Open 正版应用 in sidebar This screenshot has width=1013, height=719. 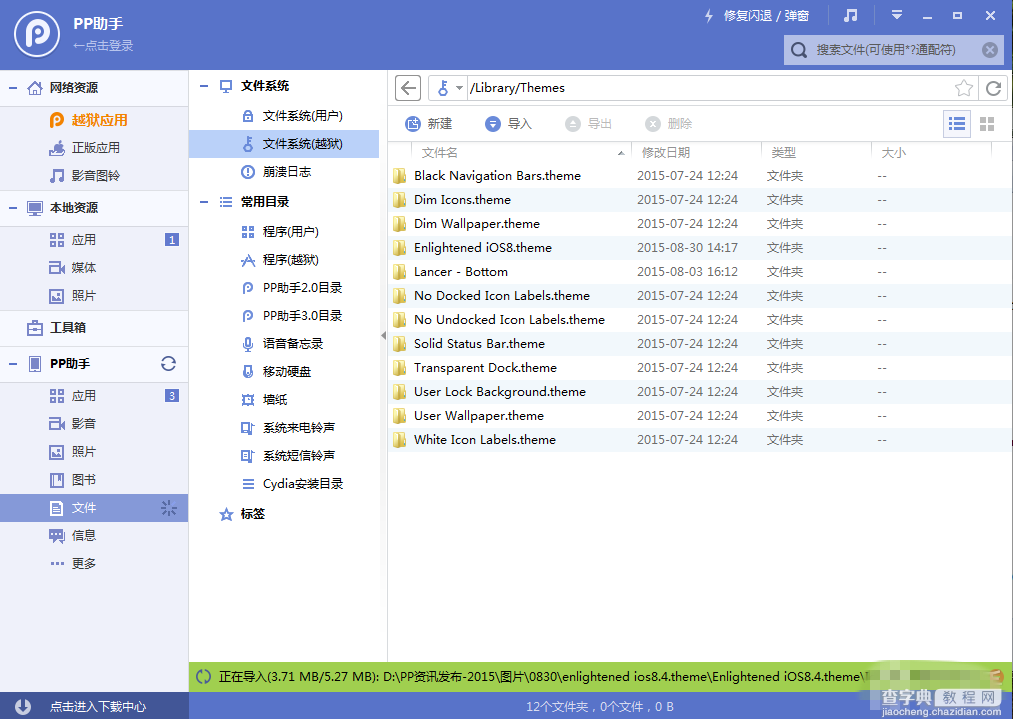click(x=94, y=148)
